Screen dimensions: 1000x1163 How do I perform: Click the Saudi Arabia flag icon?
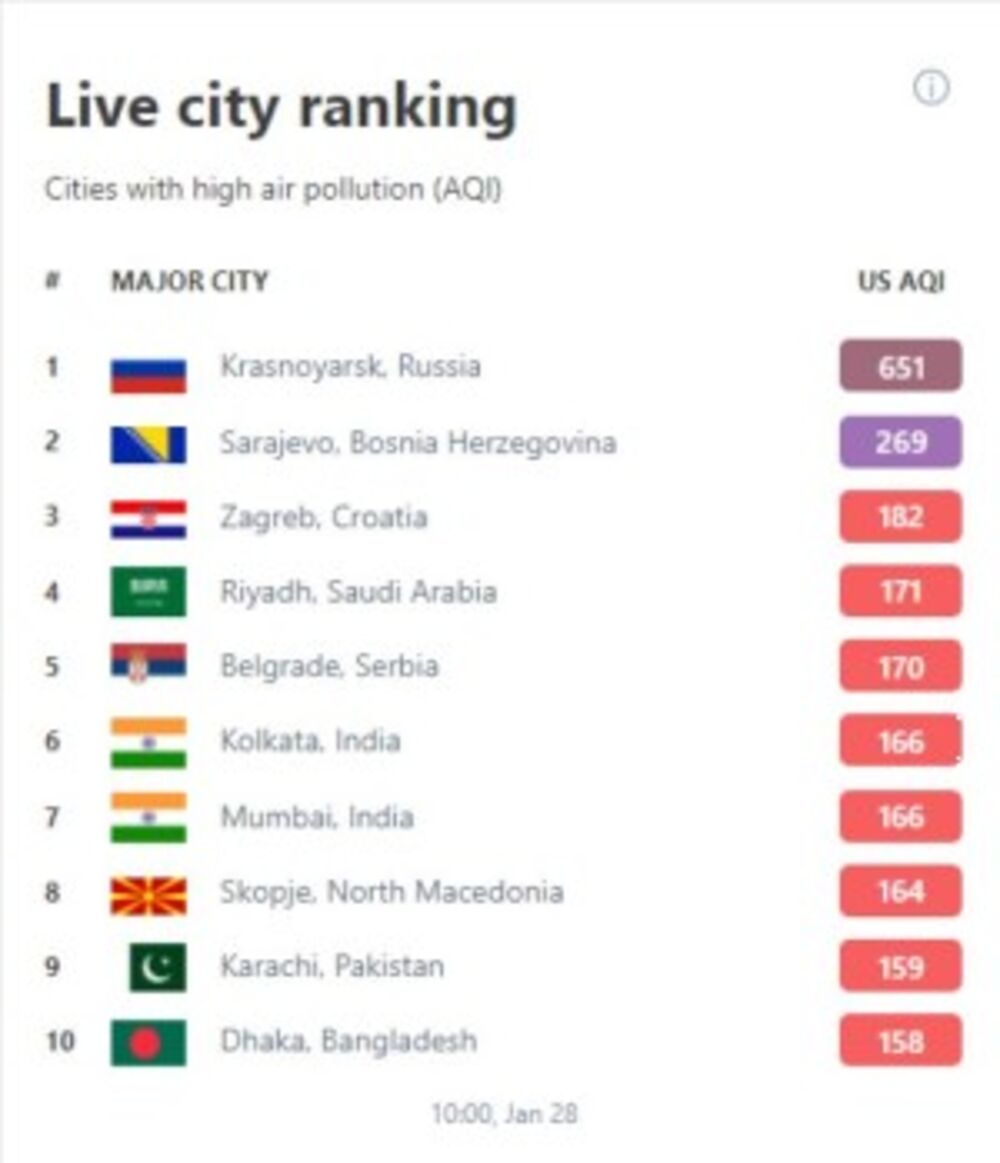(148, 592)
